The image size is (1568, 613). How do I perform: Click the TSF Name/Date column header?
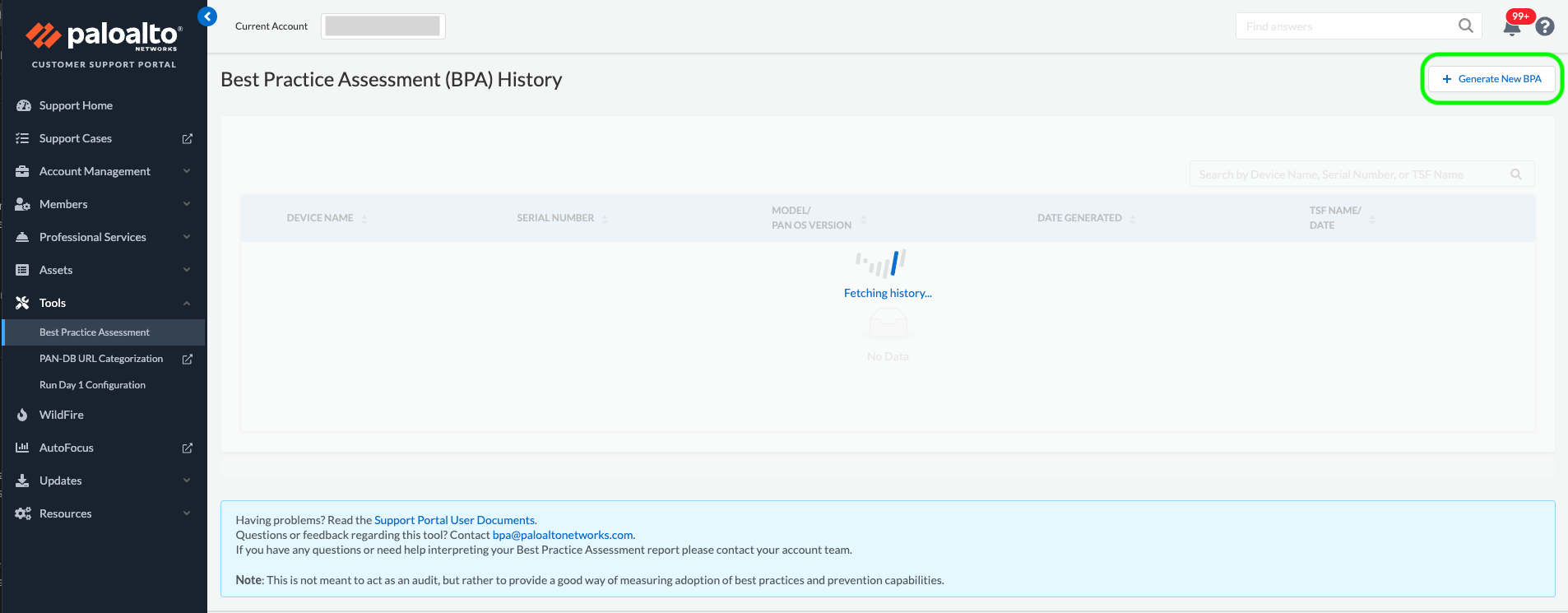1335,218
